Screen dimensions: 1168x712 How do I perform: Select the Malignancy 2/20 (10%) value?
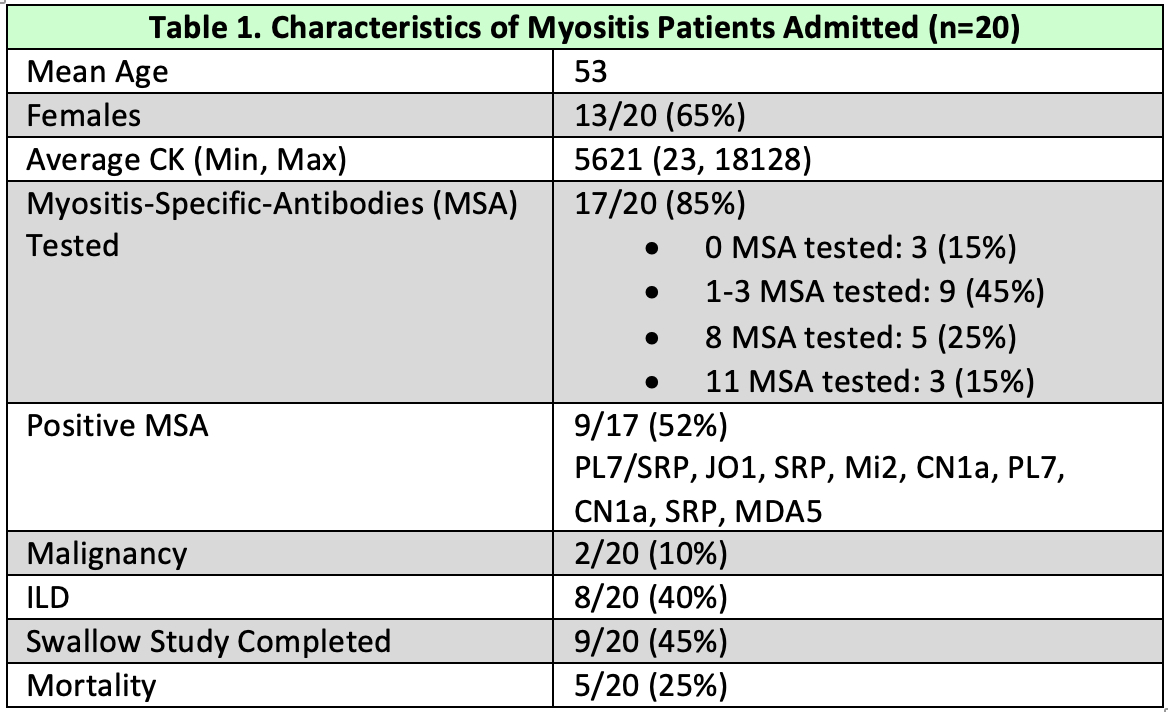pyautogui.click(x=650, y=553)
